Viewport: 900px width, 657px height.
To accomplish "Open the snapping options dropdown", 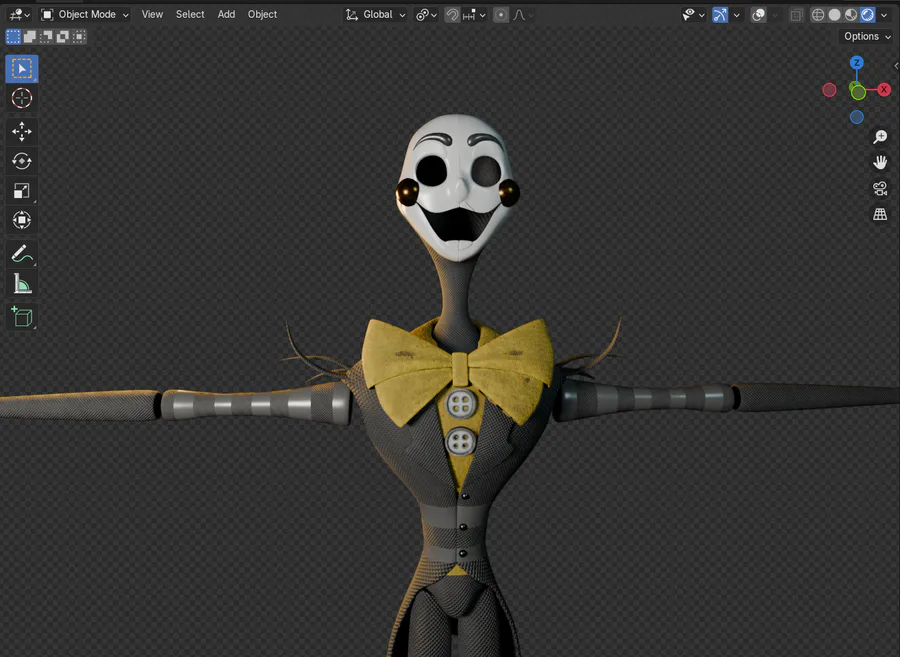I will (x=475, y=15).
